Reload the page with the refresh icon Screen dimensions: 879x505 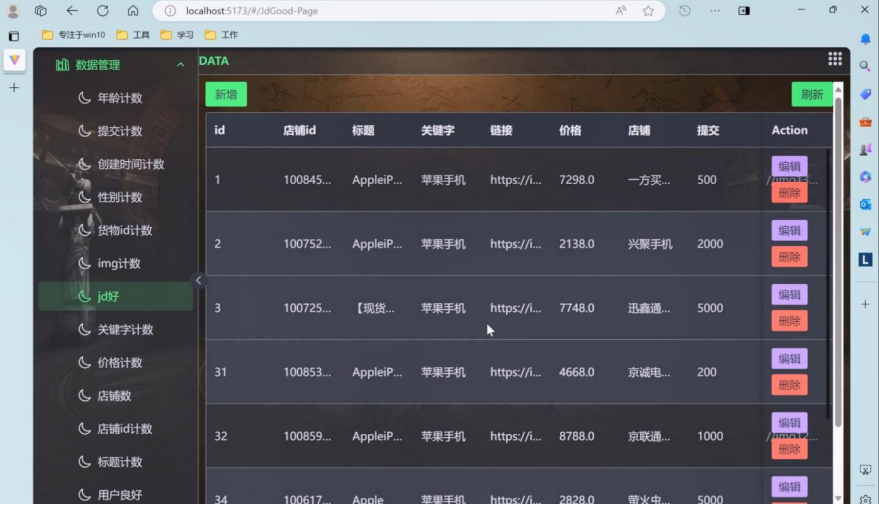103,11
